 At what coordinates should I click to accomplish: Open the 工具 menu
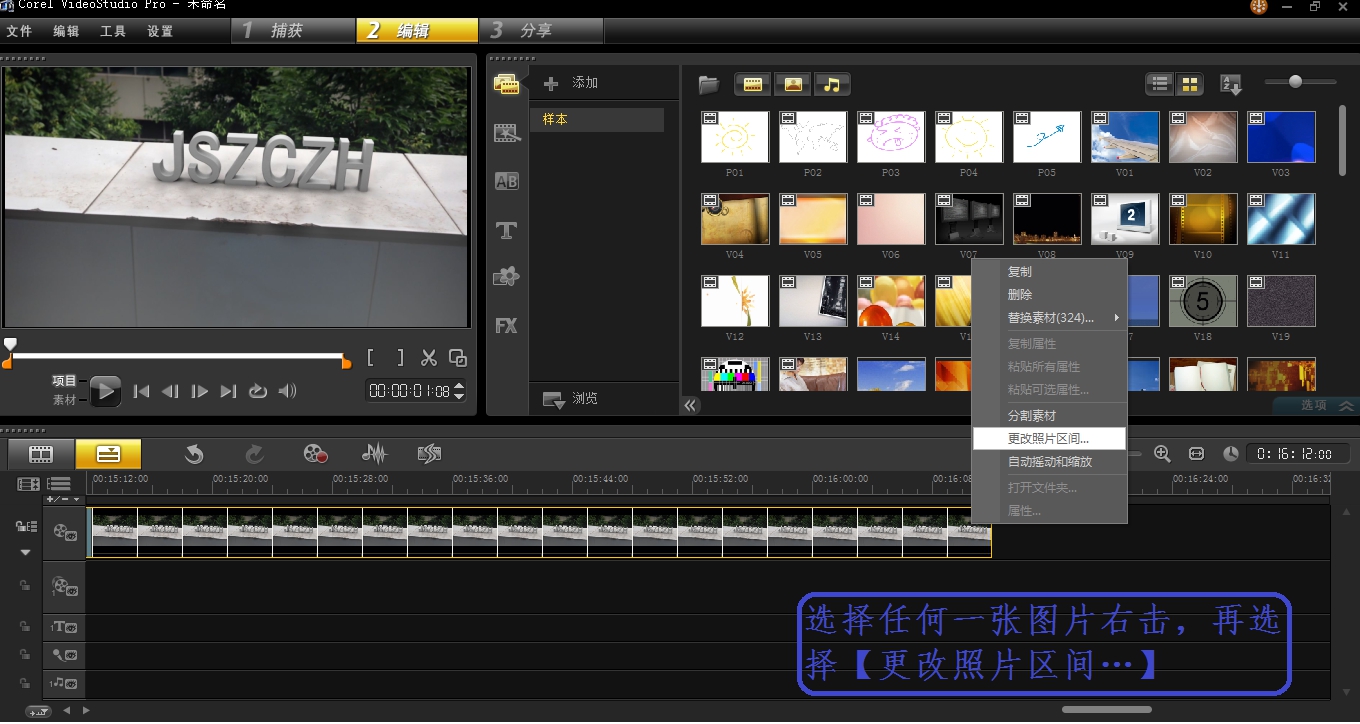pyautogui.click(x=113, y=31)
